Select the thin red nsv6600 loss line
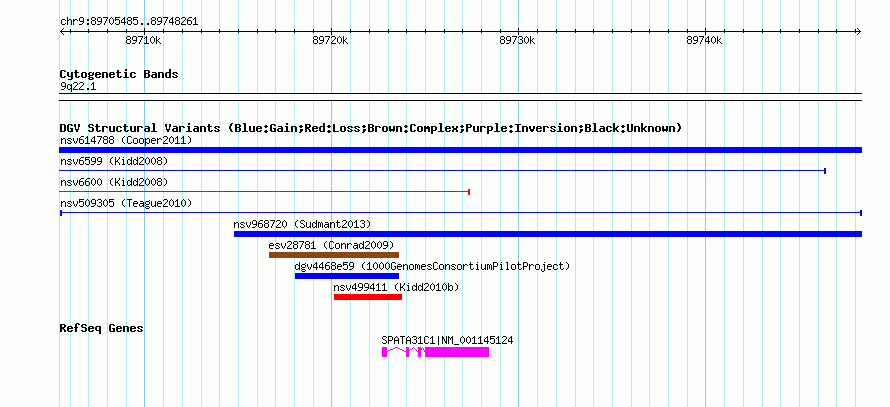890x407 pixels. point(265,192)
